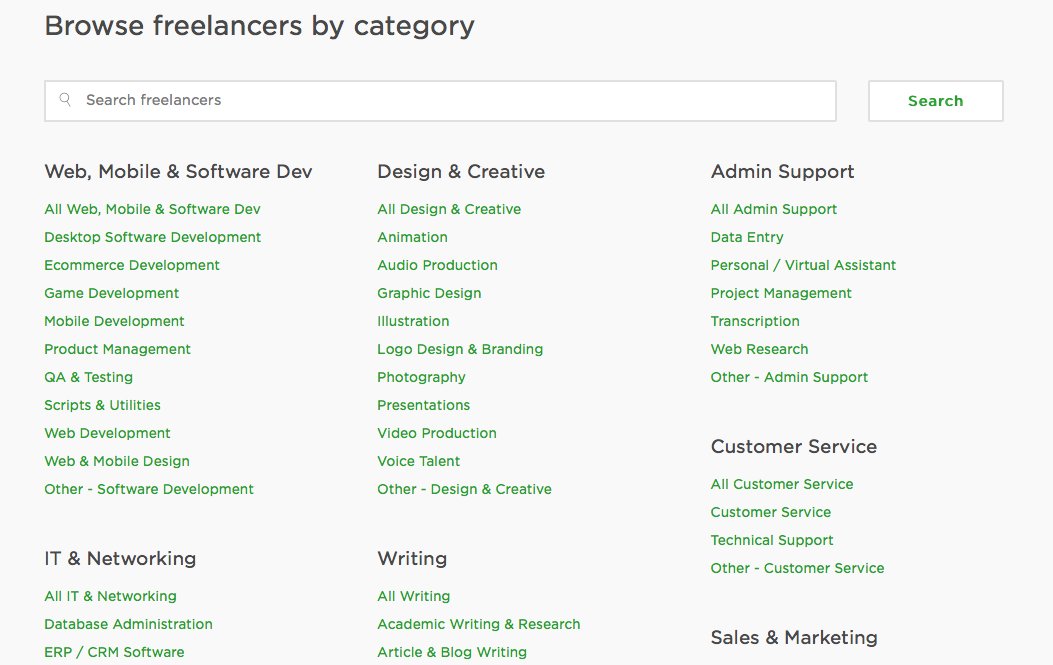1053x665 pixels.
Task: Browse Technical Support freelancers
Action: (772, 540)
